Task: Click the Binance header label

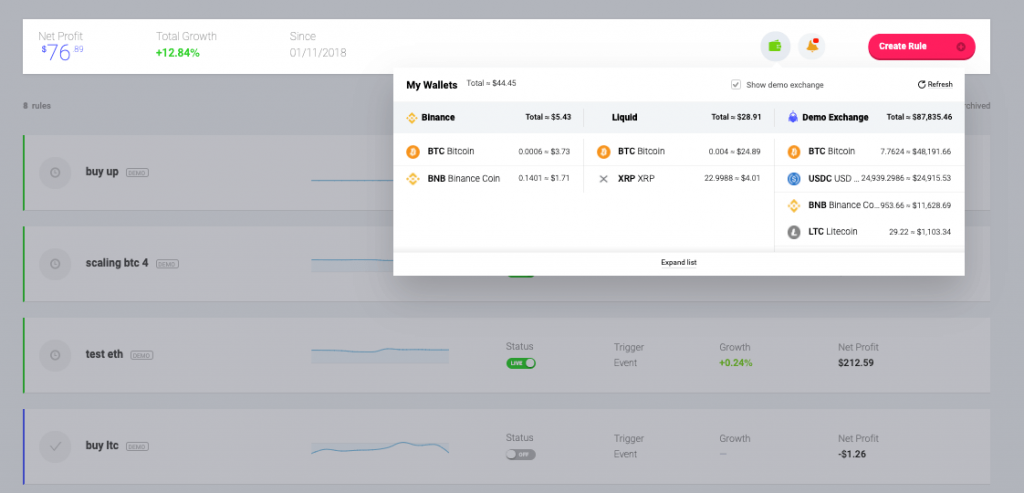Action: [x=438, y=118]
